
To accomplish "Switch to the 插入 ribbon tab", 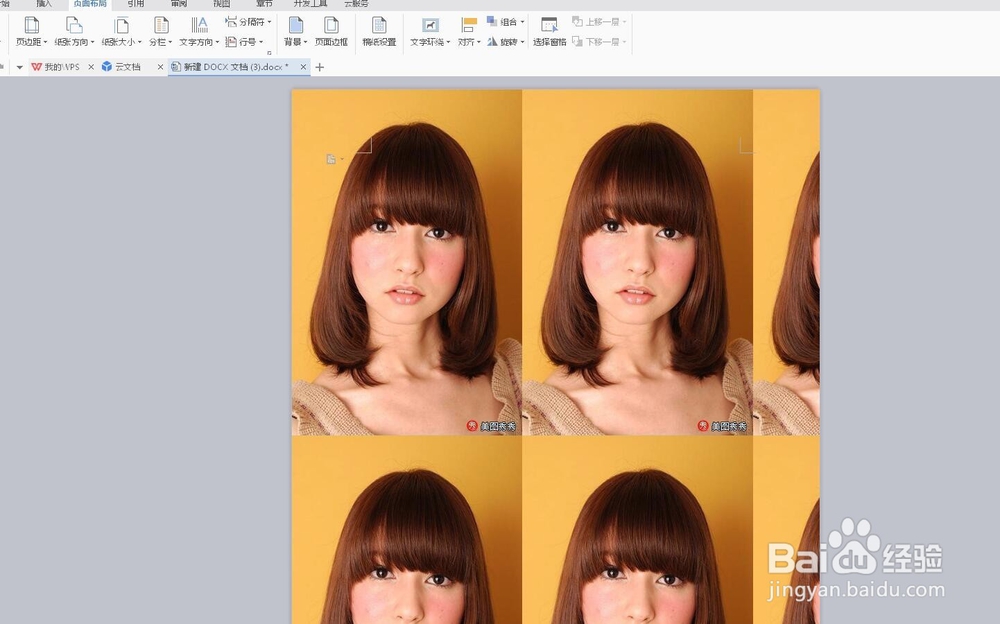I will click(x=44, y=4).
